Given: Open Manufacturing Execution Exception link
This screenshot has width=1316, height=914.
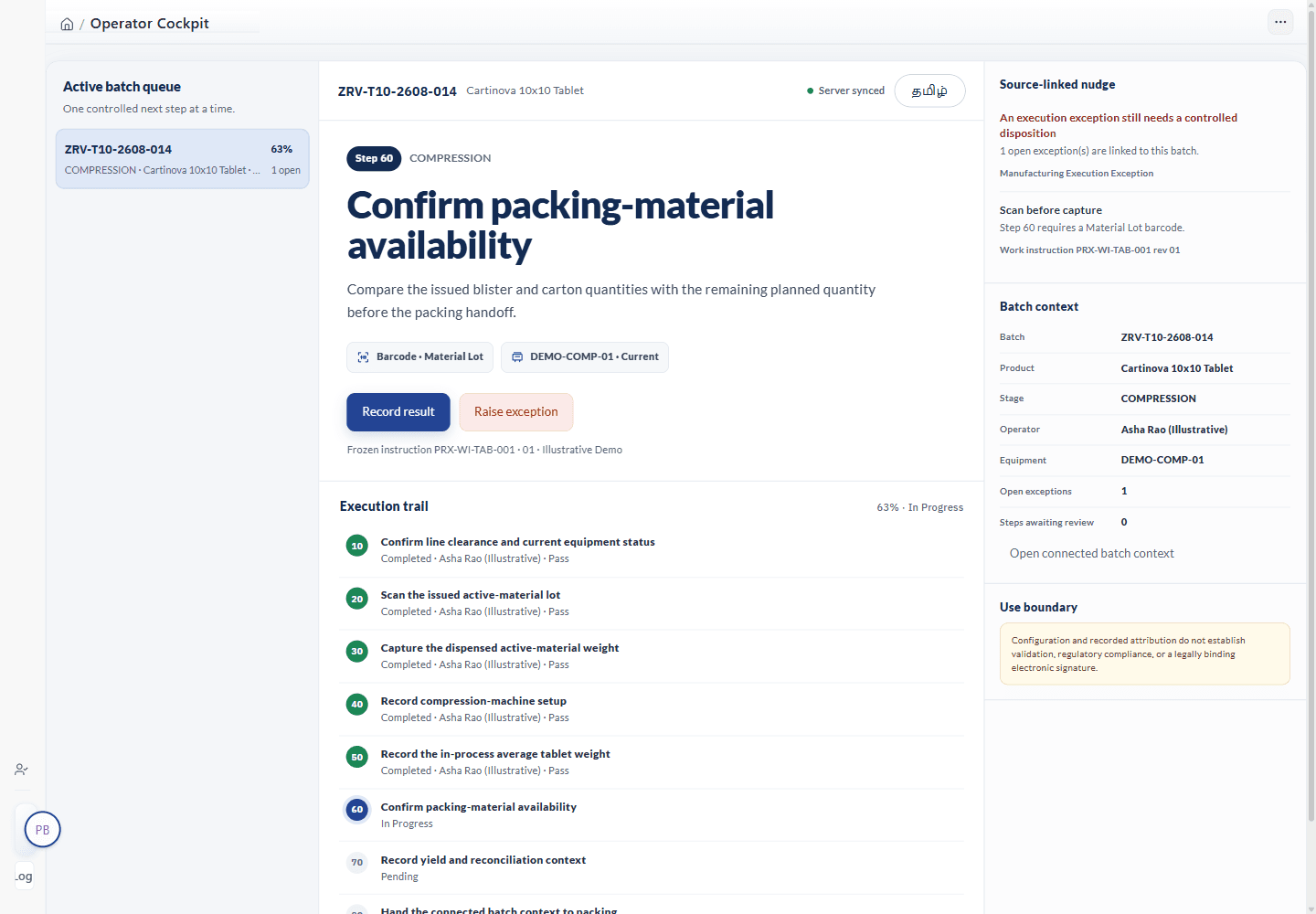Looking at the screenshot, I should click(x=1077, y=174).
